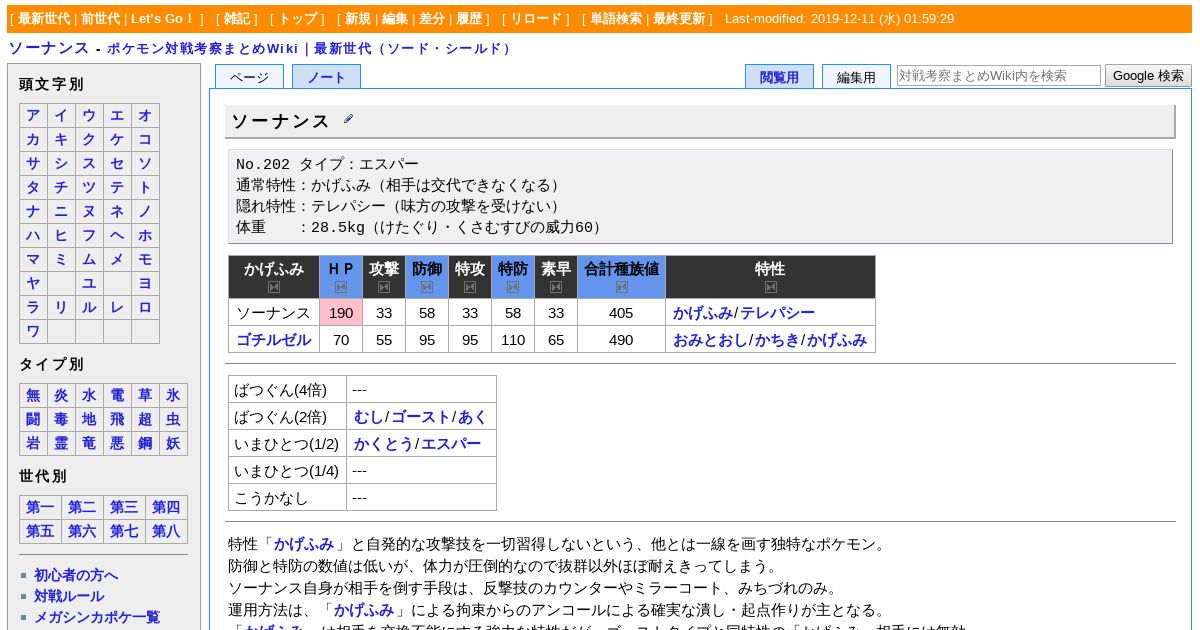1200x630 pixels.
Task: Select ユ in the 頭文字別 grid
Action: (89, 284)
